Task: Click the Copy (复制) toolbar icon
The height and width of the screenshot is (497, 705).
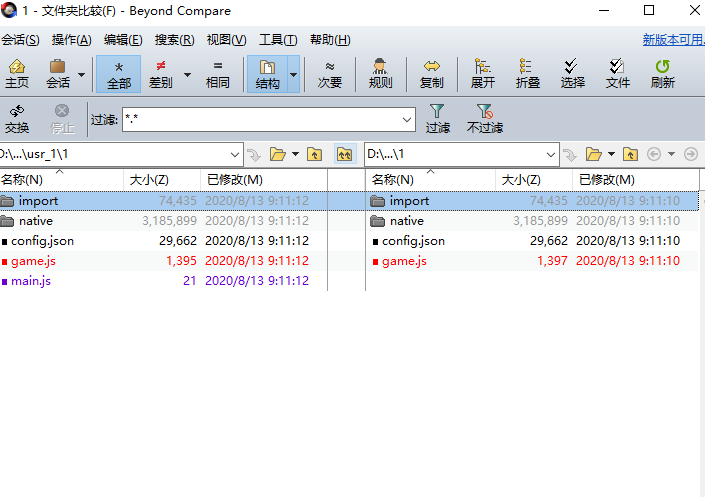Action: pos(432,74)
